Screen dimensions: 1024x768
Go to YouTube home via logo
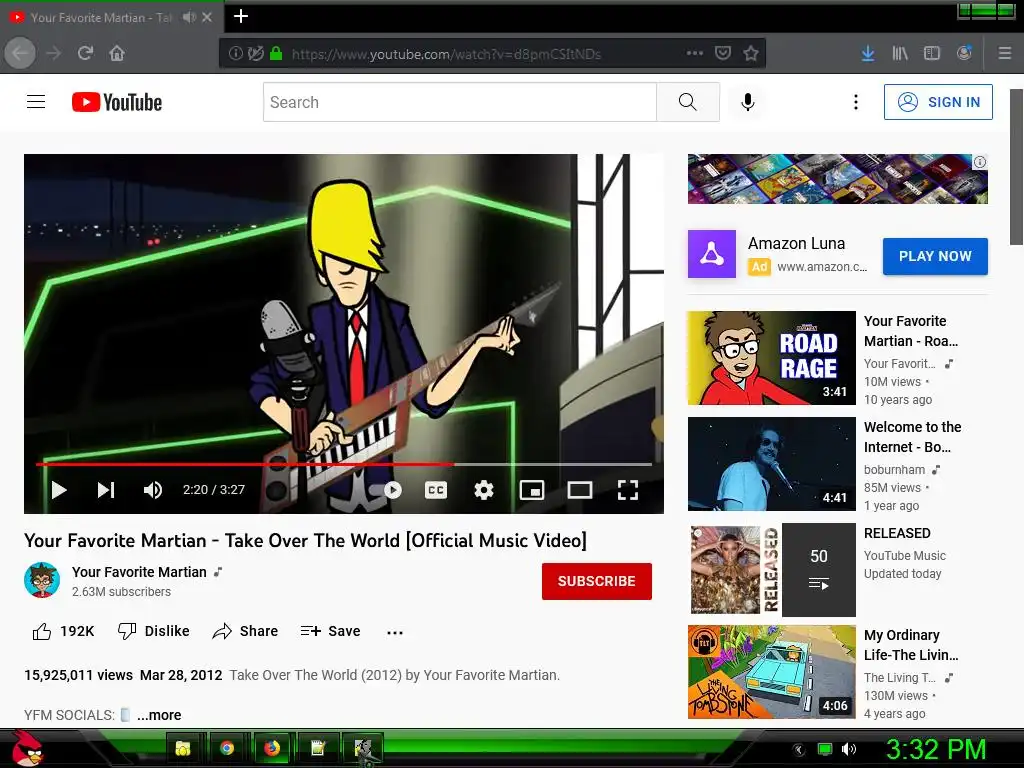[x=117, y=102]
